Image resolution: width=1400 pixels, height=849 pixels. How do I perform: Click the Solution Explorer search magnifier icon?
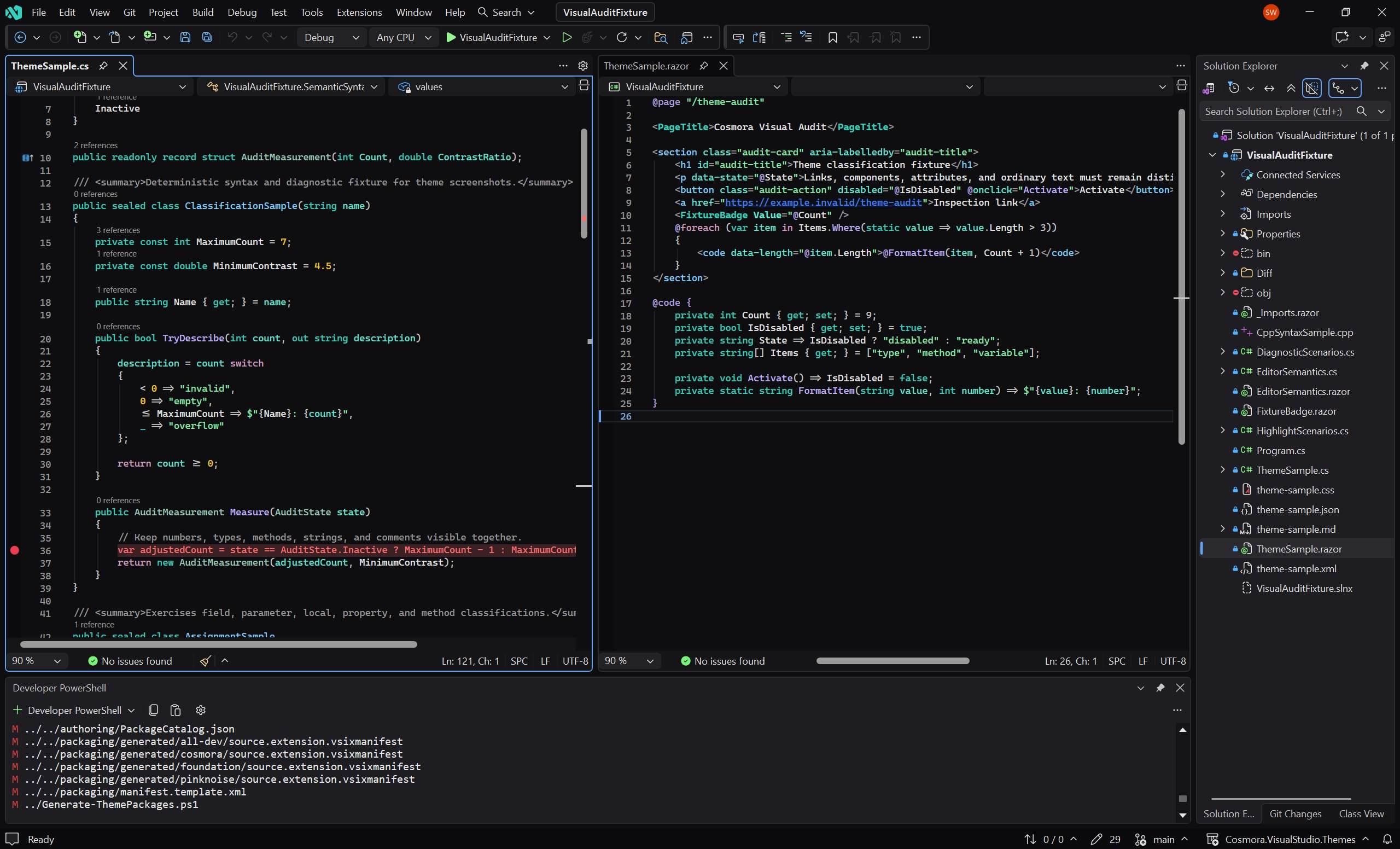1361,112
